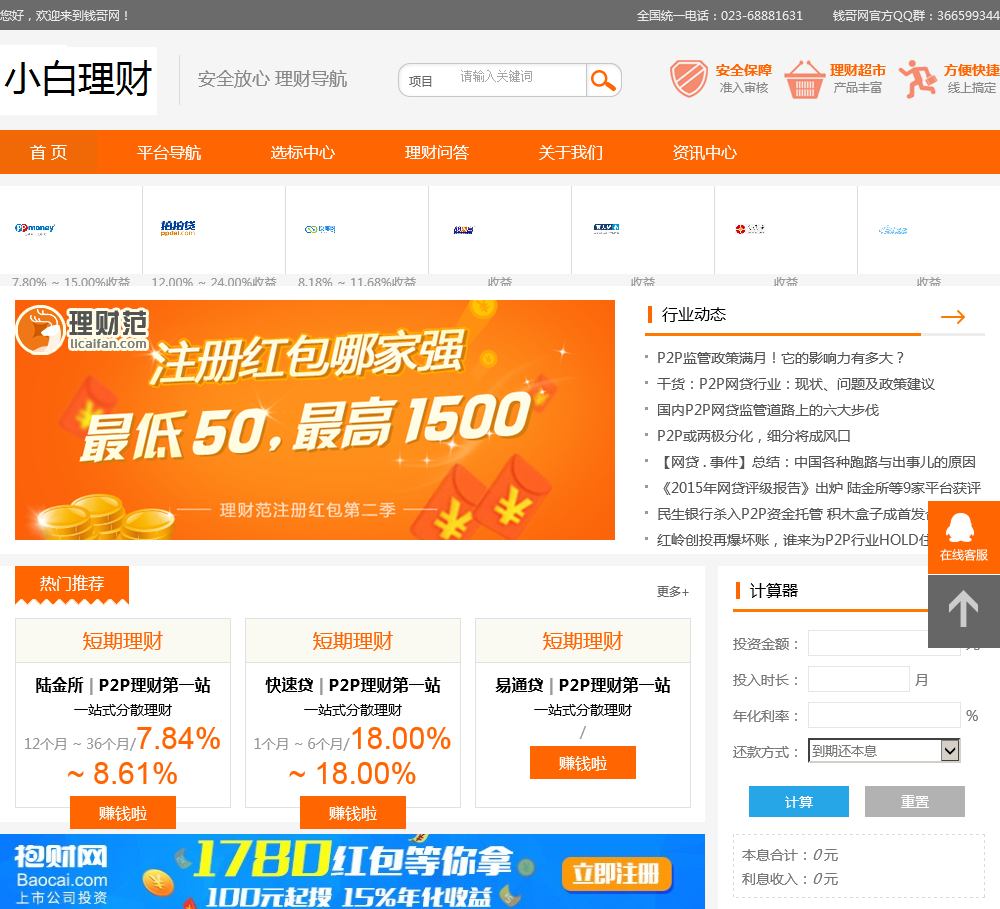Click 赚钱啦 under 易通贷
Image resolution: width=1000 pixels, height=909 pixels.
pyautogui.click(x=583, y=763)
